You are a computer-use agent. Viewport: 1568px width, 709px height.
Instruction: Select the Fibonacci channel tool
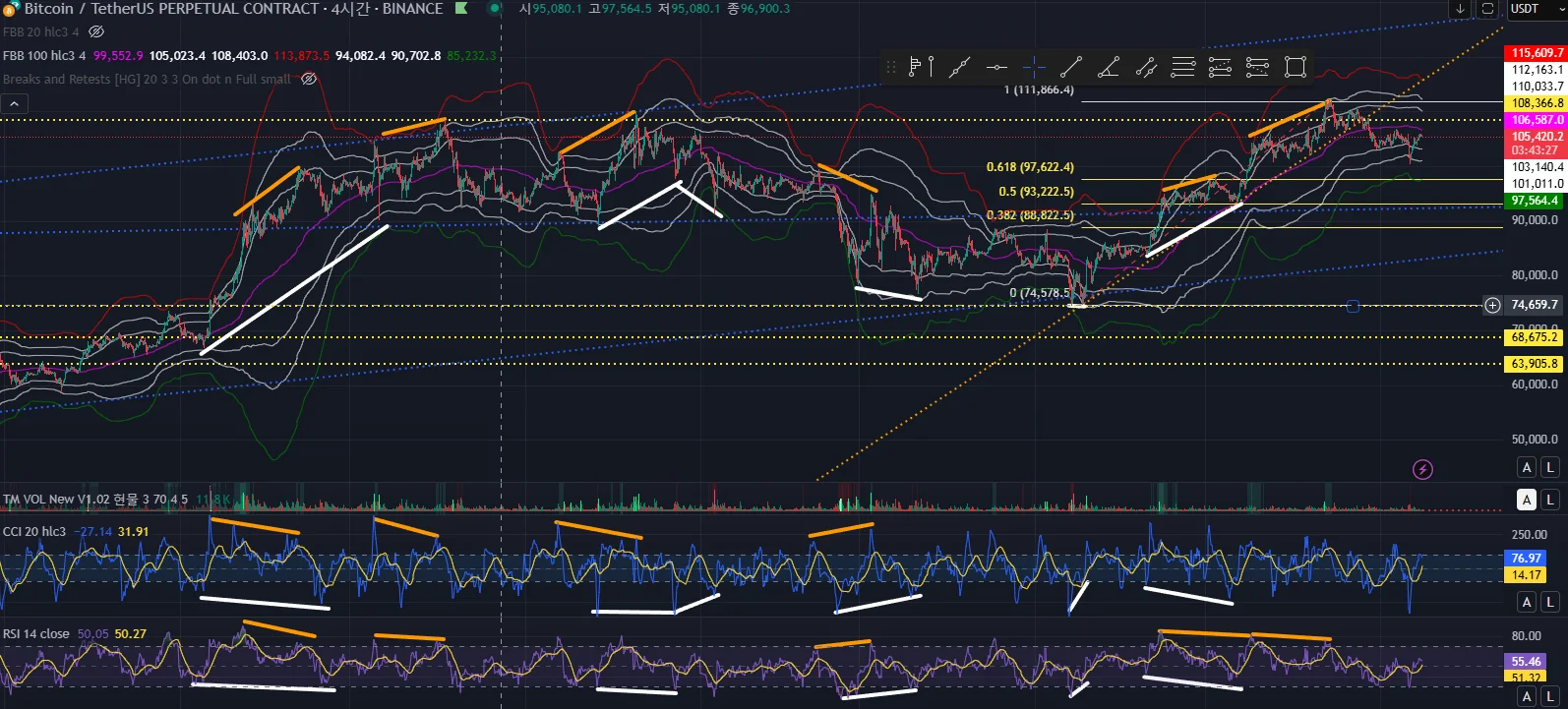pyautogui.click(x=1257, y=67)
